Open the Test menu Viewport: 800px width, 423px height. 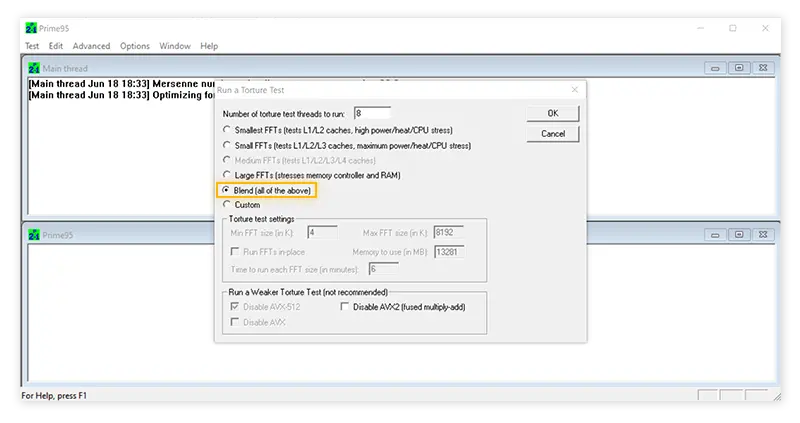click(32, 46)
